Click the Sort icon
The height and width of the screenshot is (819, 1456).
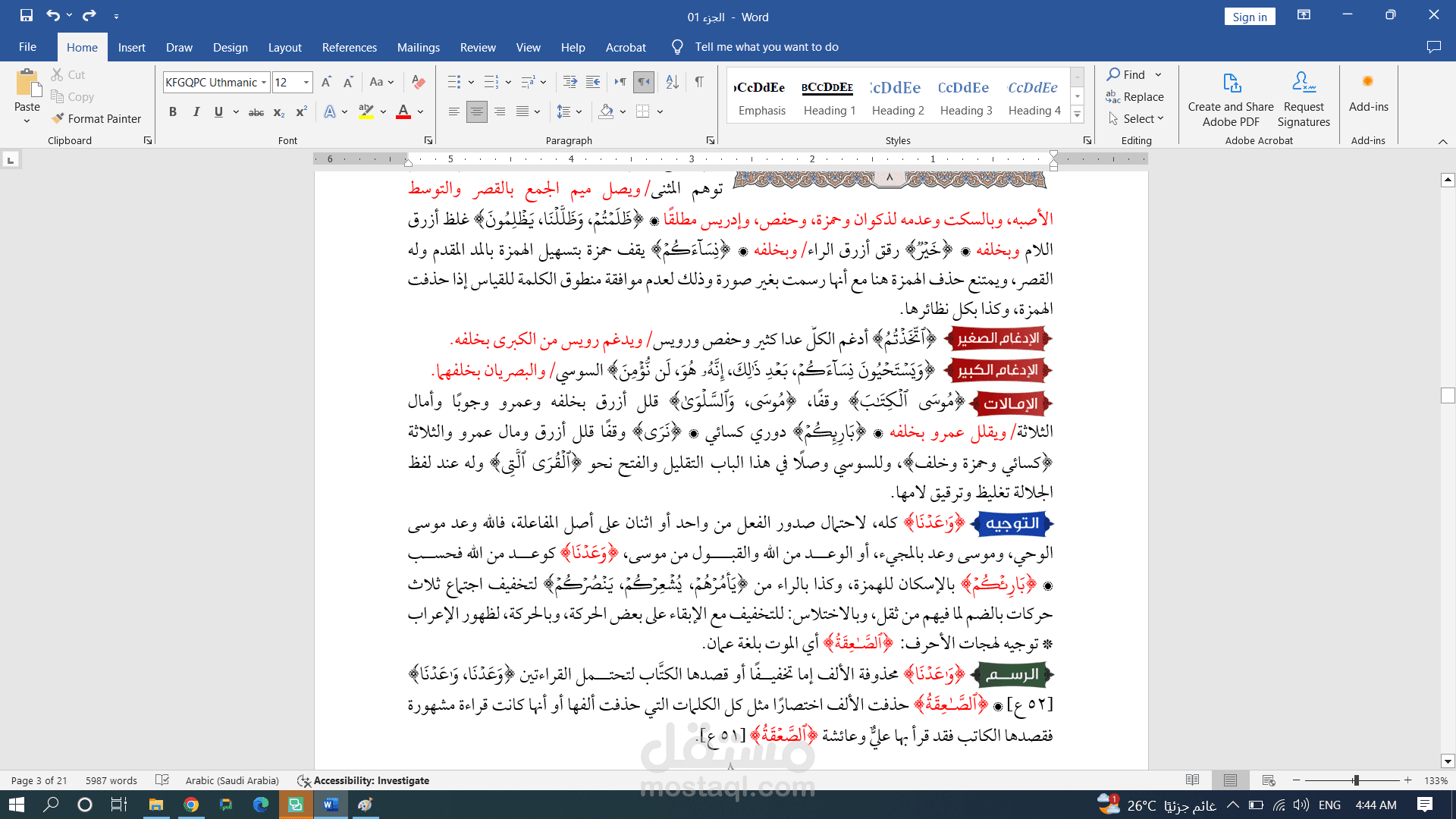click(672, 82)
